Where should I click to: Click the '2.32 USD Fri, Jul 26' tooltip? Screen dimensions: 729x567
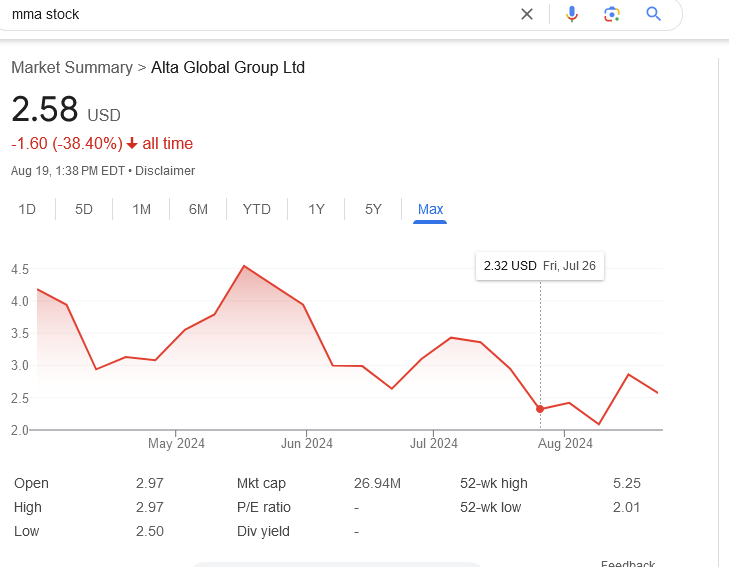[540, 266]
